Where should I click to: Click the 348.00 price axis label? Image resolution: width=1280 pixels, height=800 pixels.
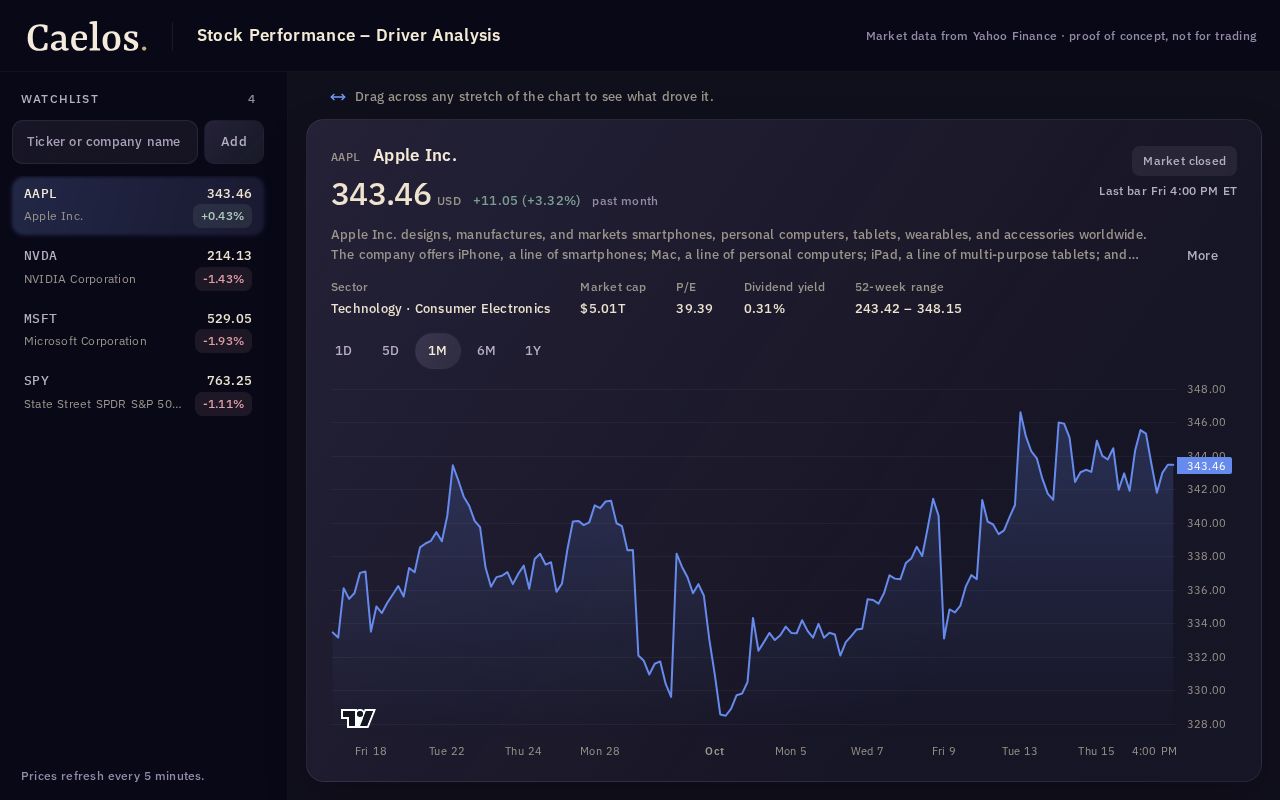pos(1206,389)
